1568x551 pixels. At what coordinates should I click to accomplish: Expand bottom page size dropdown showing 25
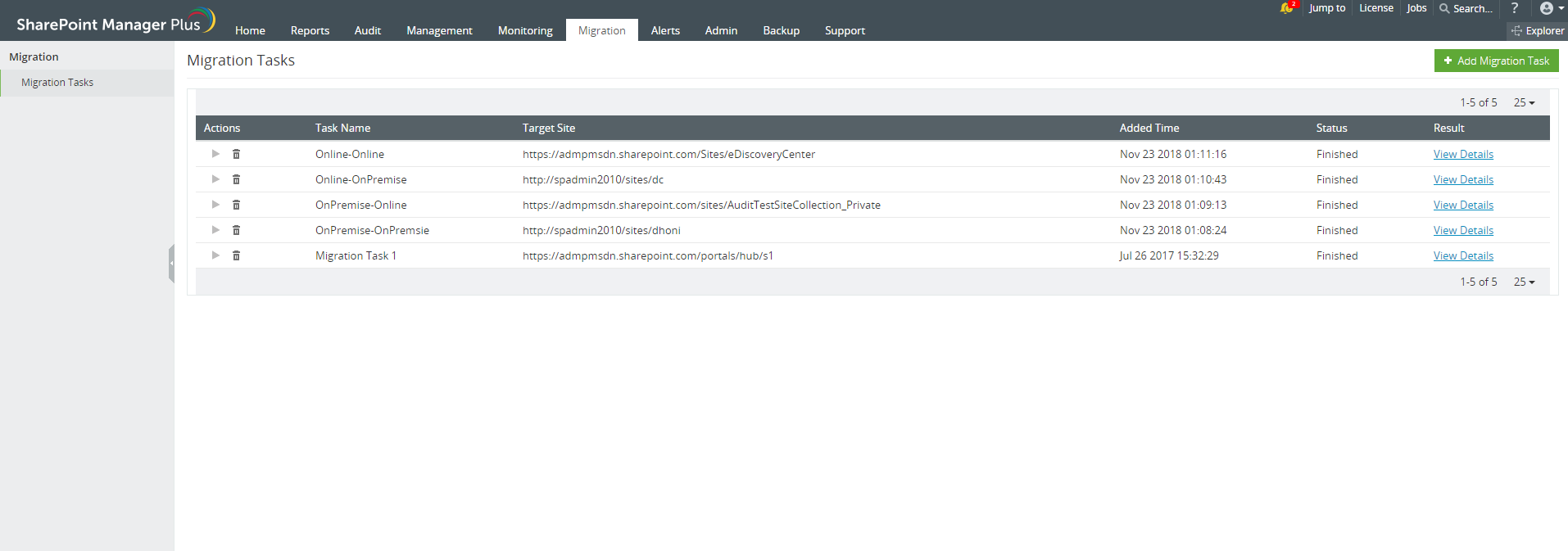[x=1524, y=282]
